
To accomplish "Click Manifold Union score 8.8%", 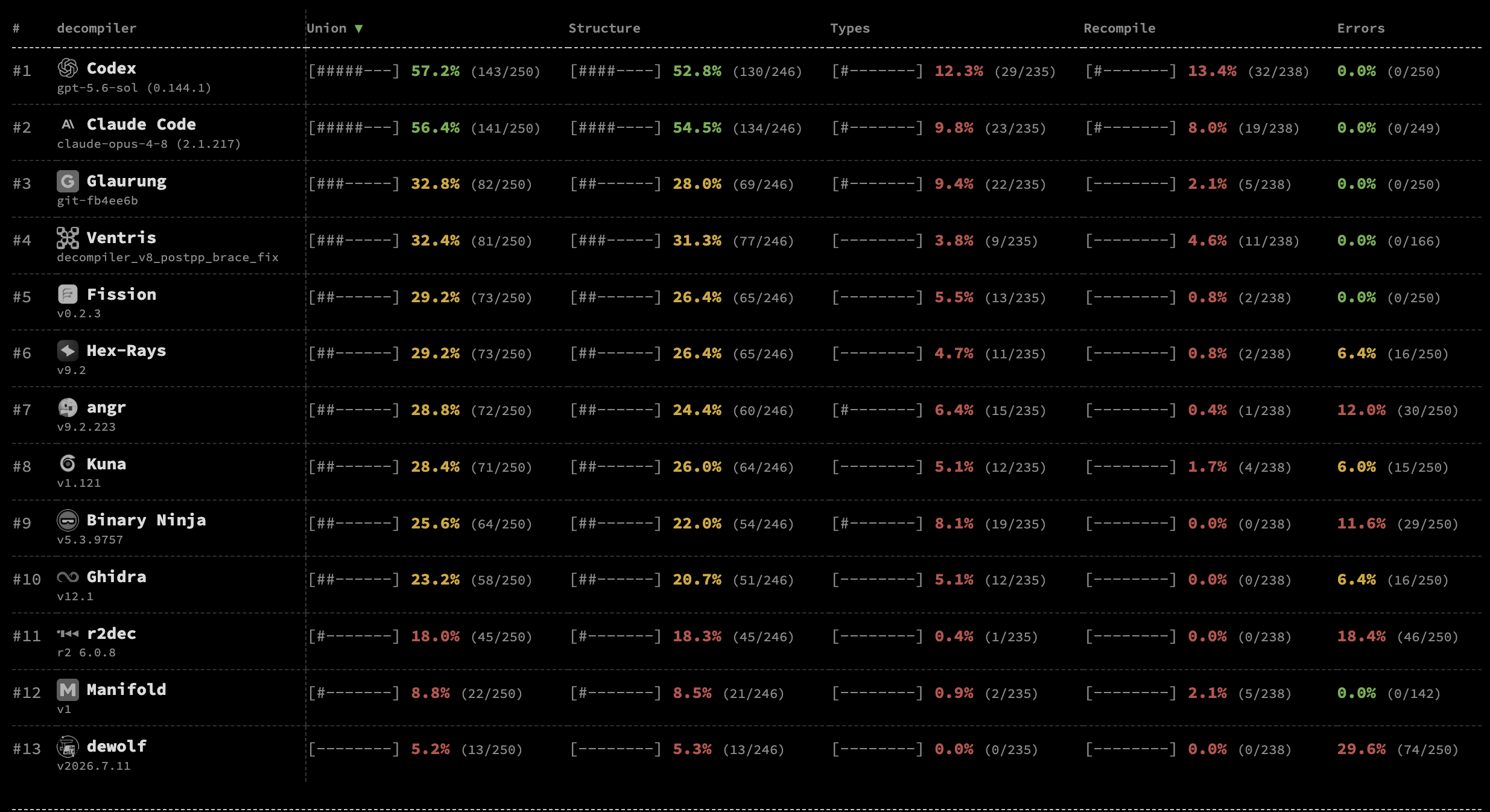I will point(431,693).
